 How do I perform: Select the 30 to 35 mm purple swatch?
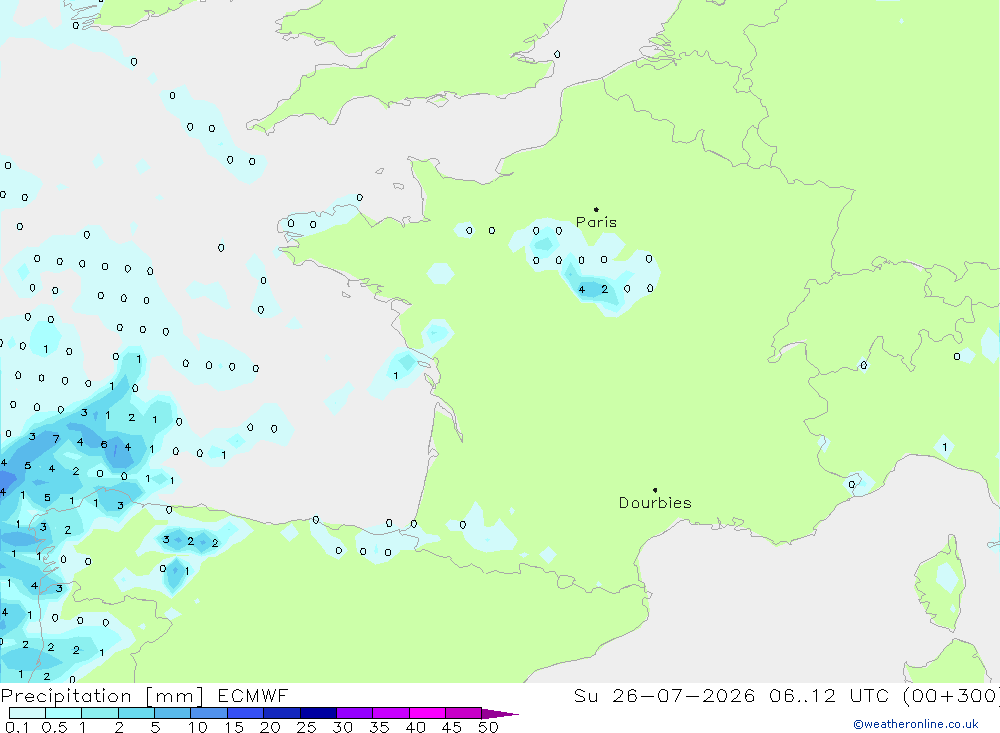coord(354,713)
